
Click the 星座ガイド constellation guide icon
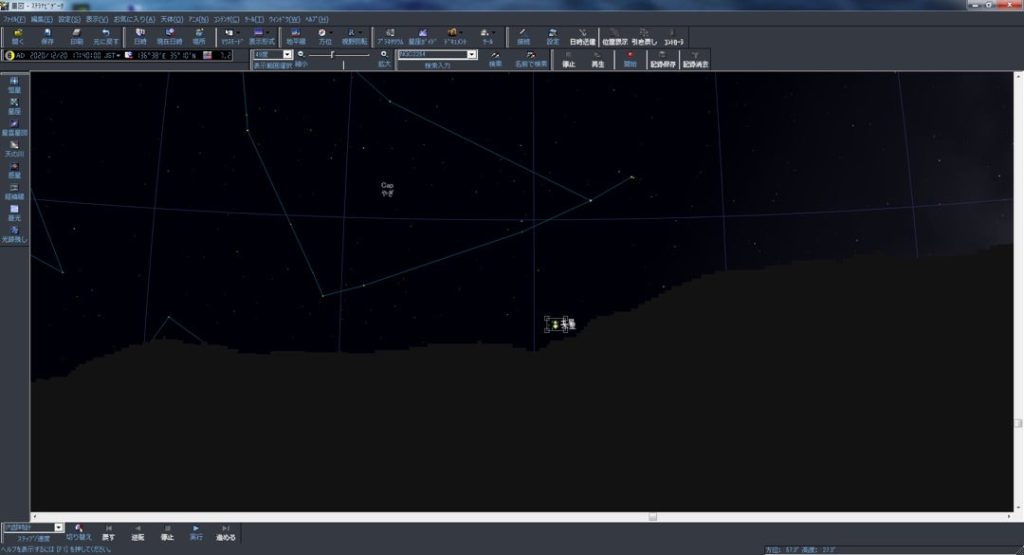tap(421, 36)
